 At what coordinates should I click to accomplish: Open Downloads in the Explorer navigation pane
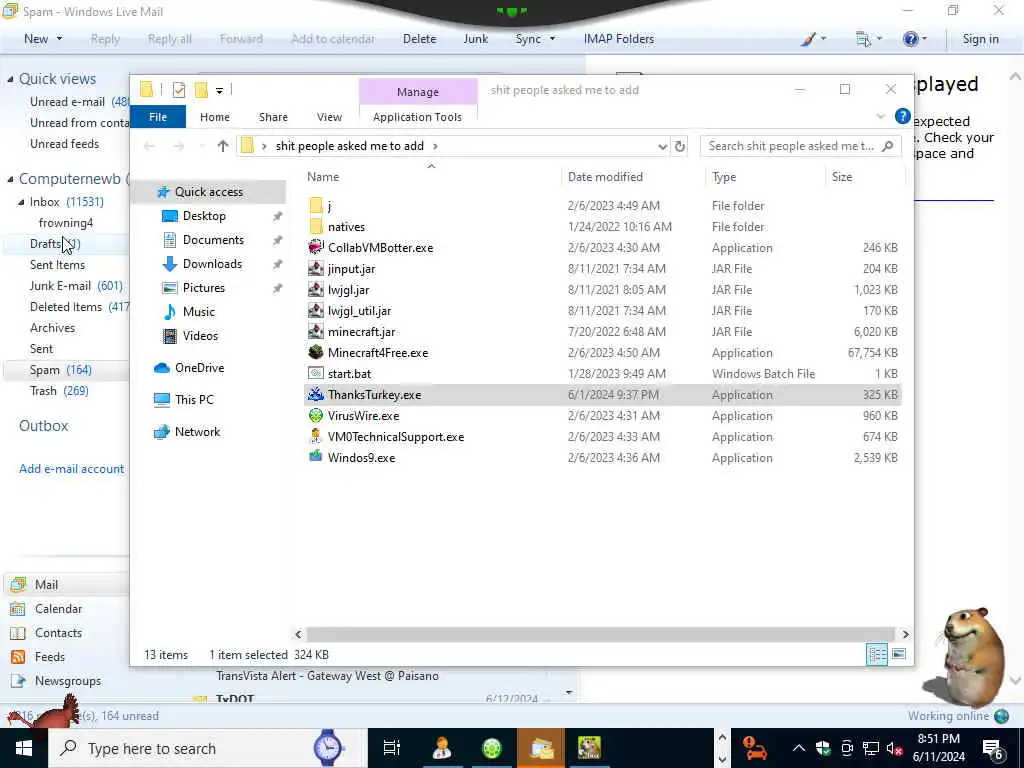(x=212, y=264)
